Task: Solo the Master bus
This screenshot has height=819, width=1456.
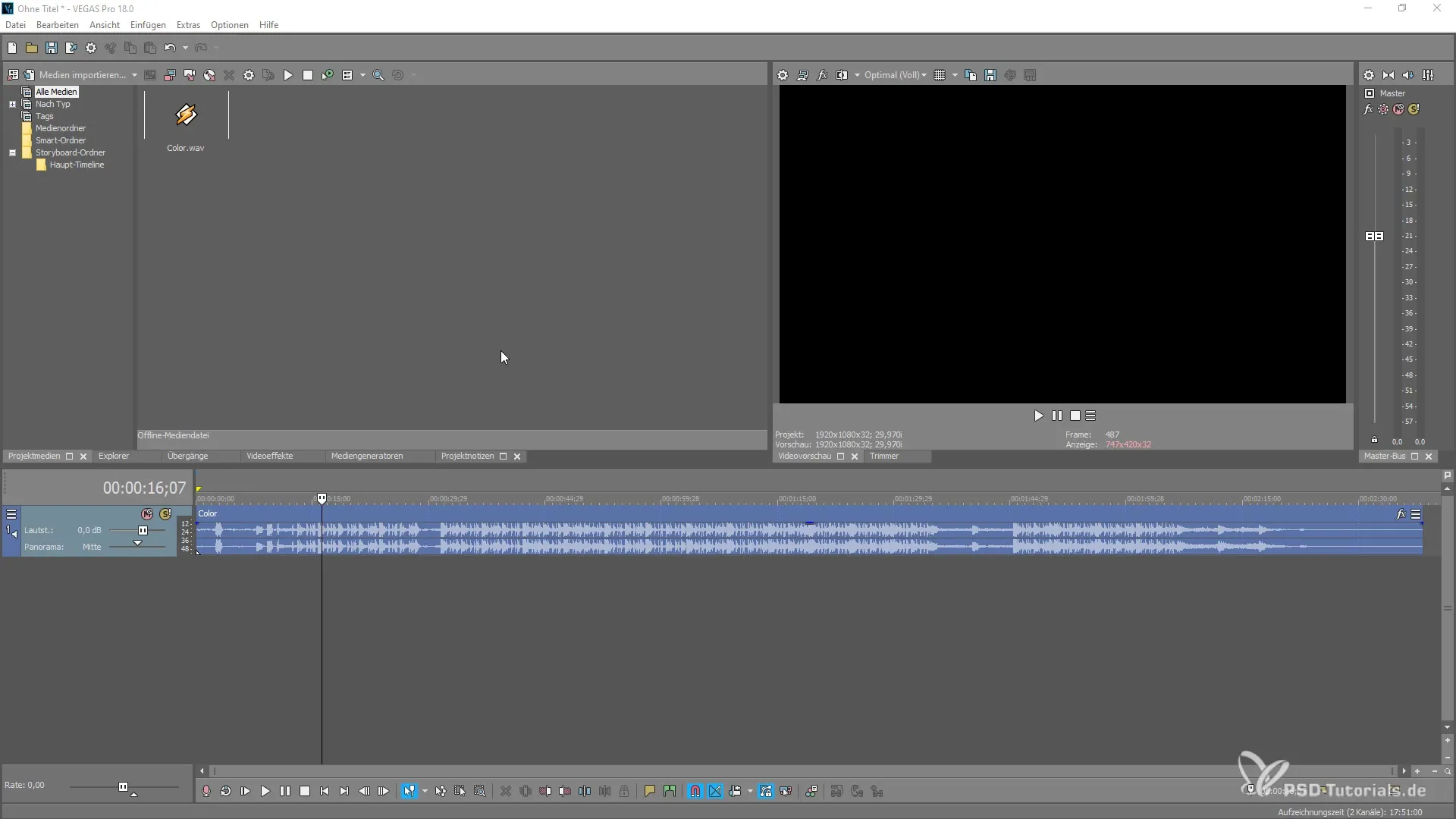Action: 1414,109
